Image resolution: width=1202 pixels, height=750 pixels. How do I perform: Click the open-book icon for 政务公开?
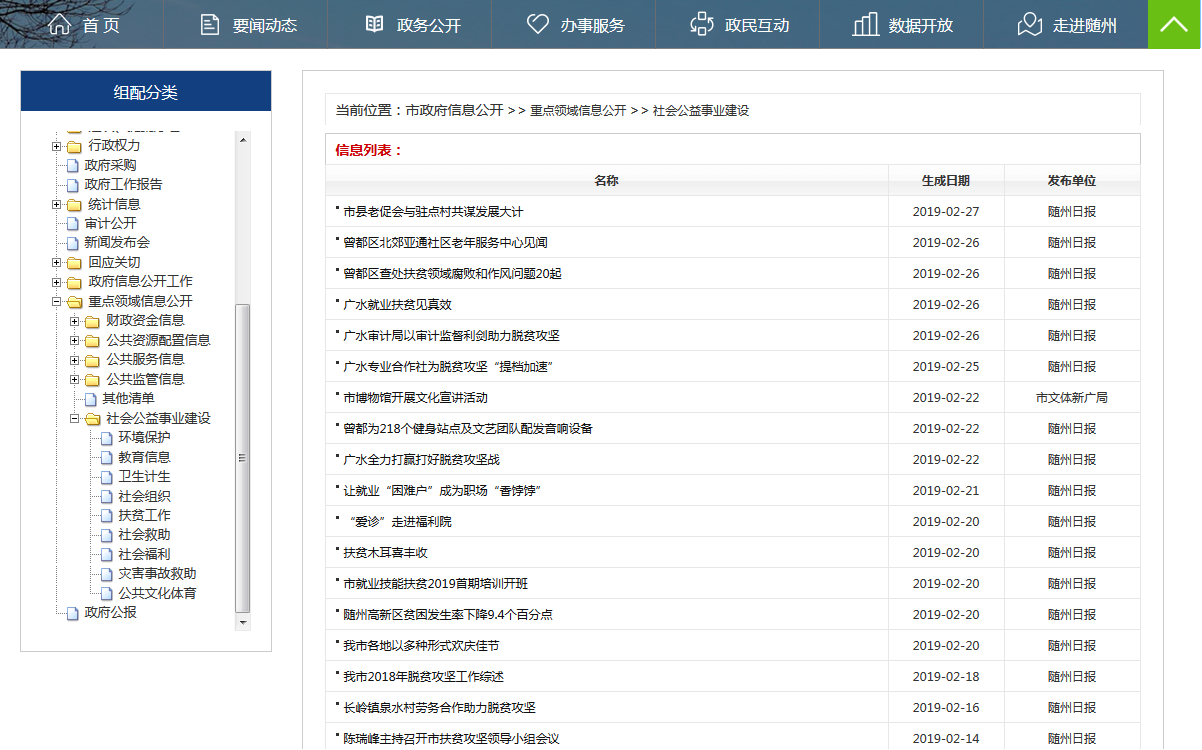(374, 24)
